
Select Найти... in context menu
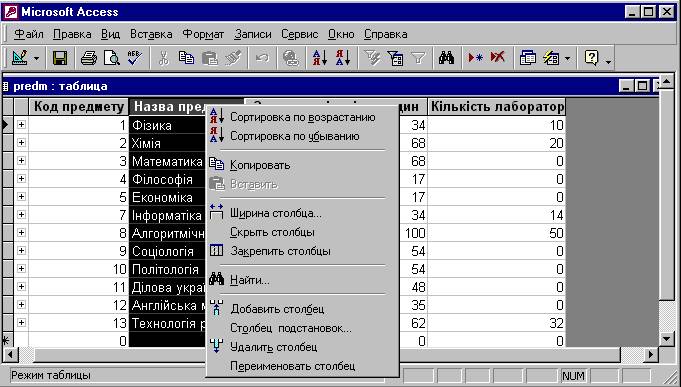tap(302, 280)
